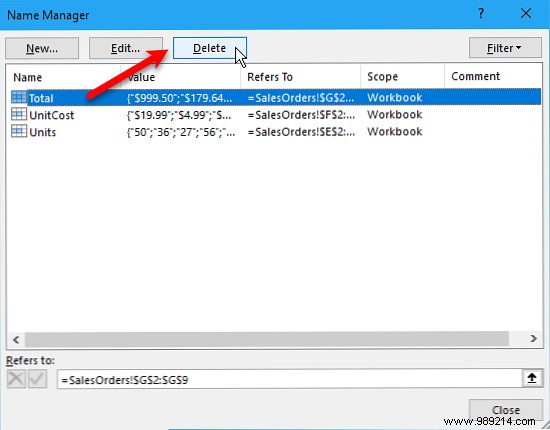Click the cancel X icon beside Refers to
This screenshot has width=550, height=430.
[x=16, y=379]
